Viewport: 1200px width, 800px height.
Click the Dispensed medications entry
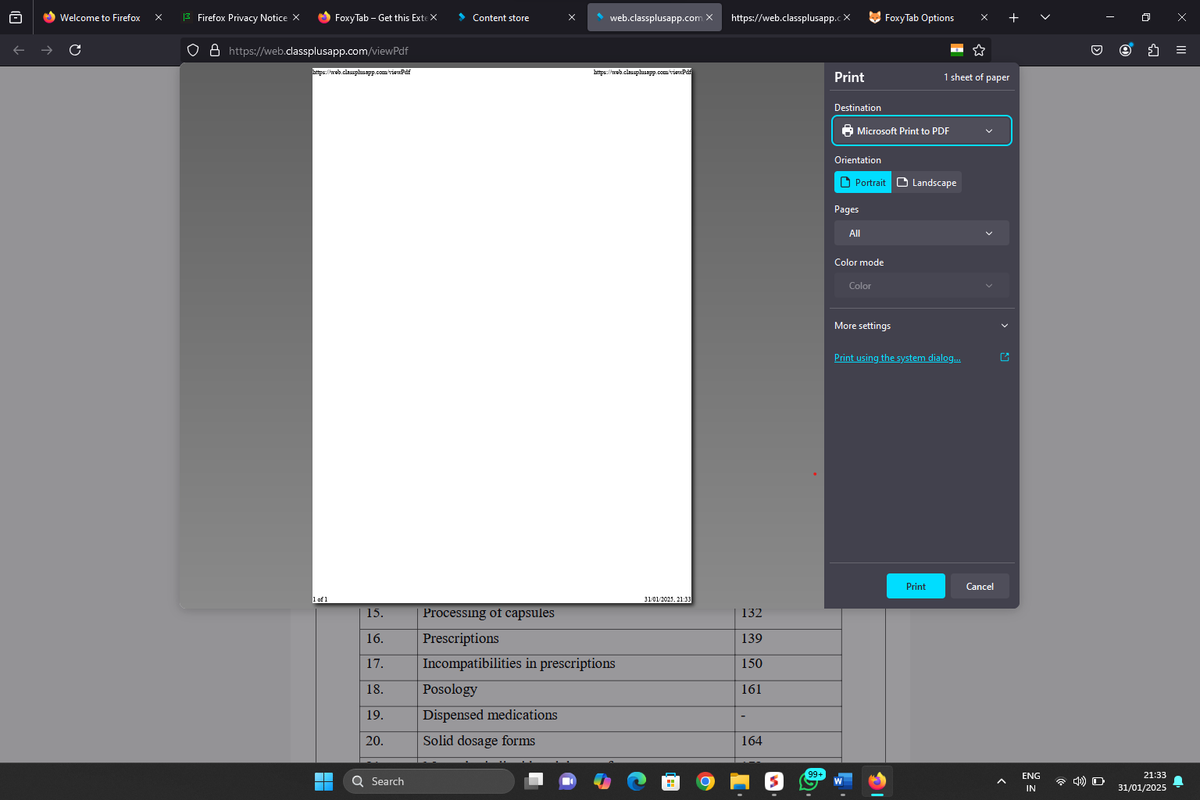[490, 715]
